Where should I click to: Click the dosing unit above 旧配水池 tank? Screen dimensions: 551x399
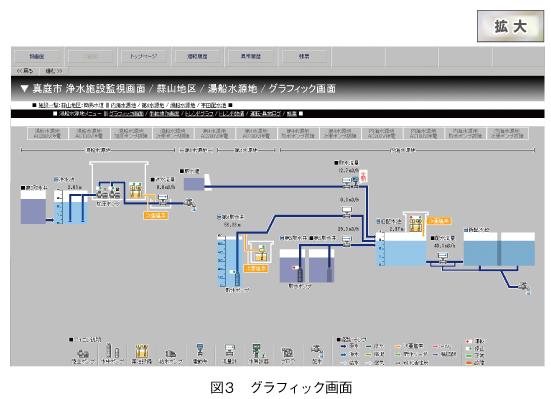click(x=416, y=223)
